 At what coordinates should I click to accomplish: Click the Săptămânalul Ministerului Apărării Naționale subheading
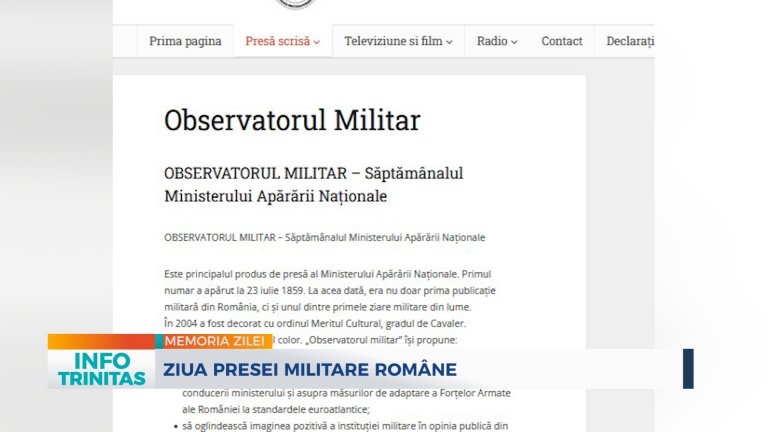tap(313, 185)
